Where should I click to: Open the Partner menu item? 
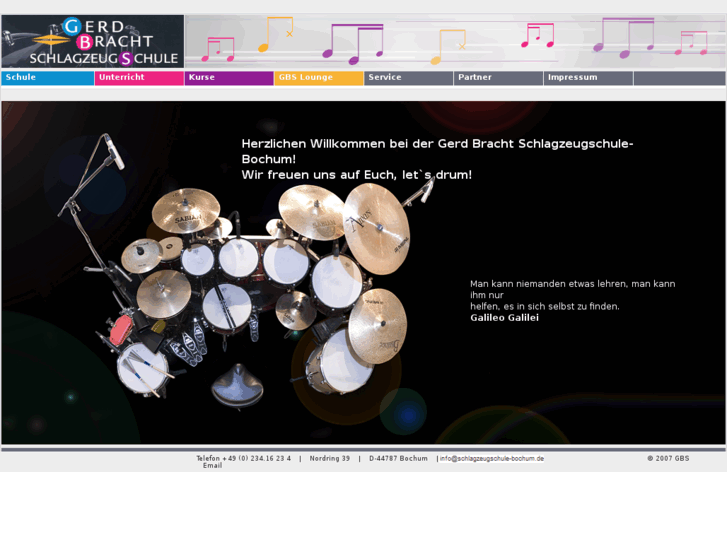point(498,78)
